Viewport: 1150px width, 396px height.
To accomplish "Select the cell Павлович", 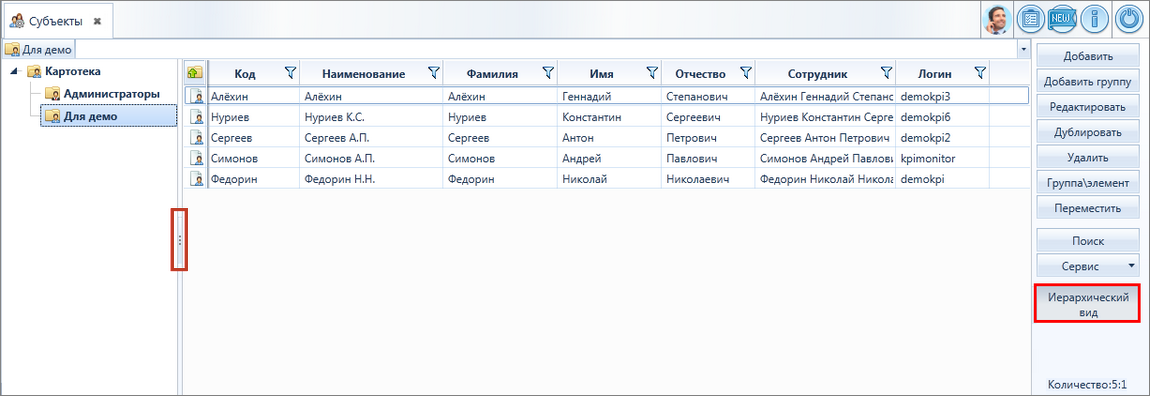I will 708,158.
